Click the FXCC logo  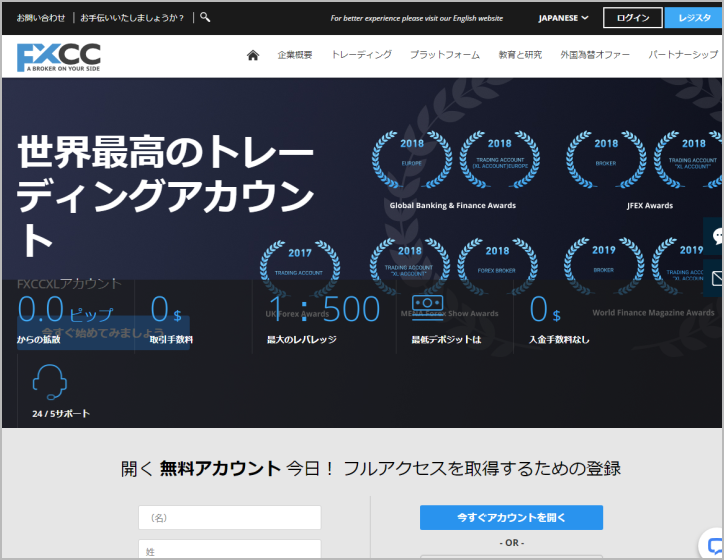pos(59,57)
